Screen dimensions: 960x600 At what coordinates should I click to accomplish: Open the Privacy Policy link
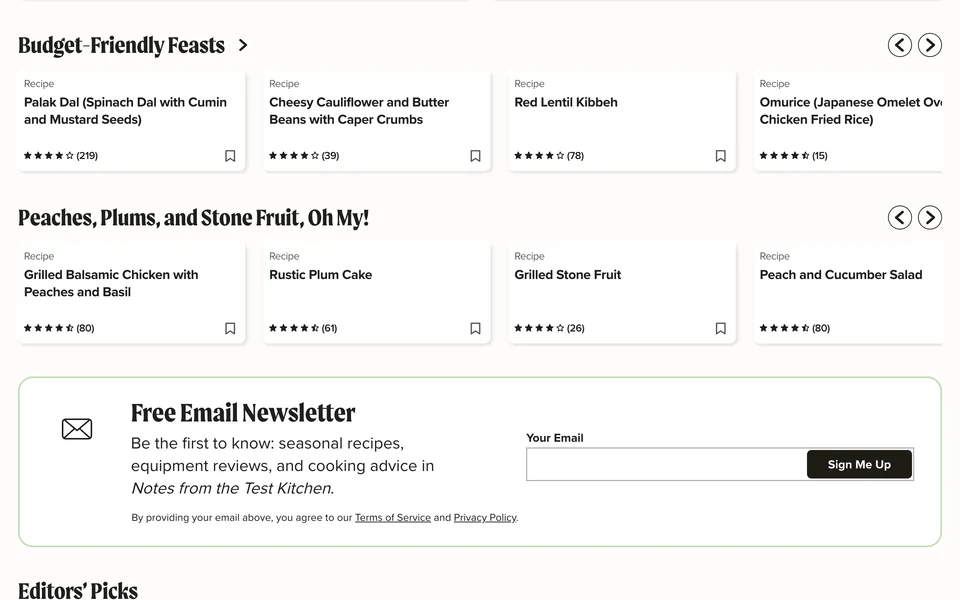pyautogui.click(x=486, y=517)
